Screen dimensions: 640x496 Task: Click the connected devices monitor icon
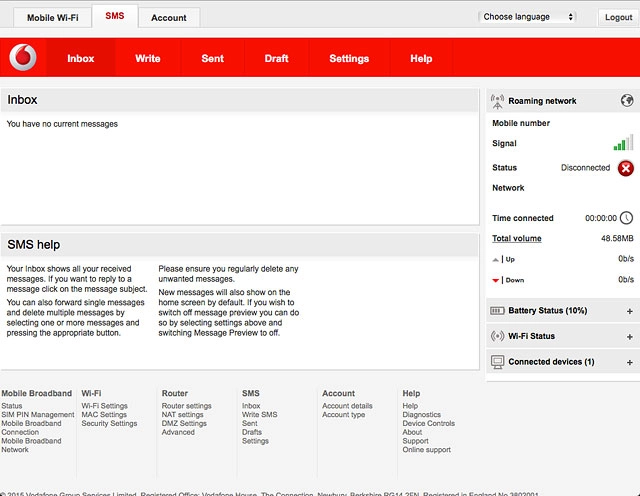(x=498, y=361)
